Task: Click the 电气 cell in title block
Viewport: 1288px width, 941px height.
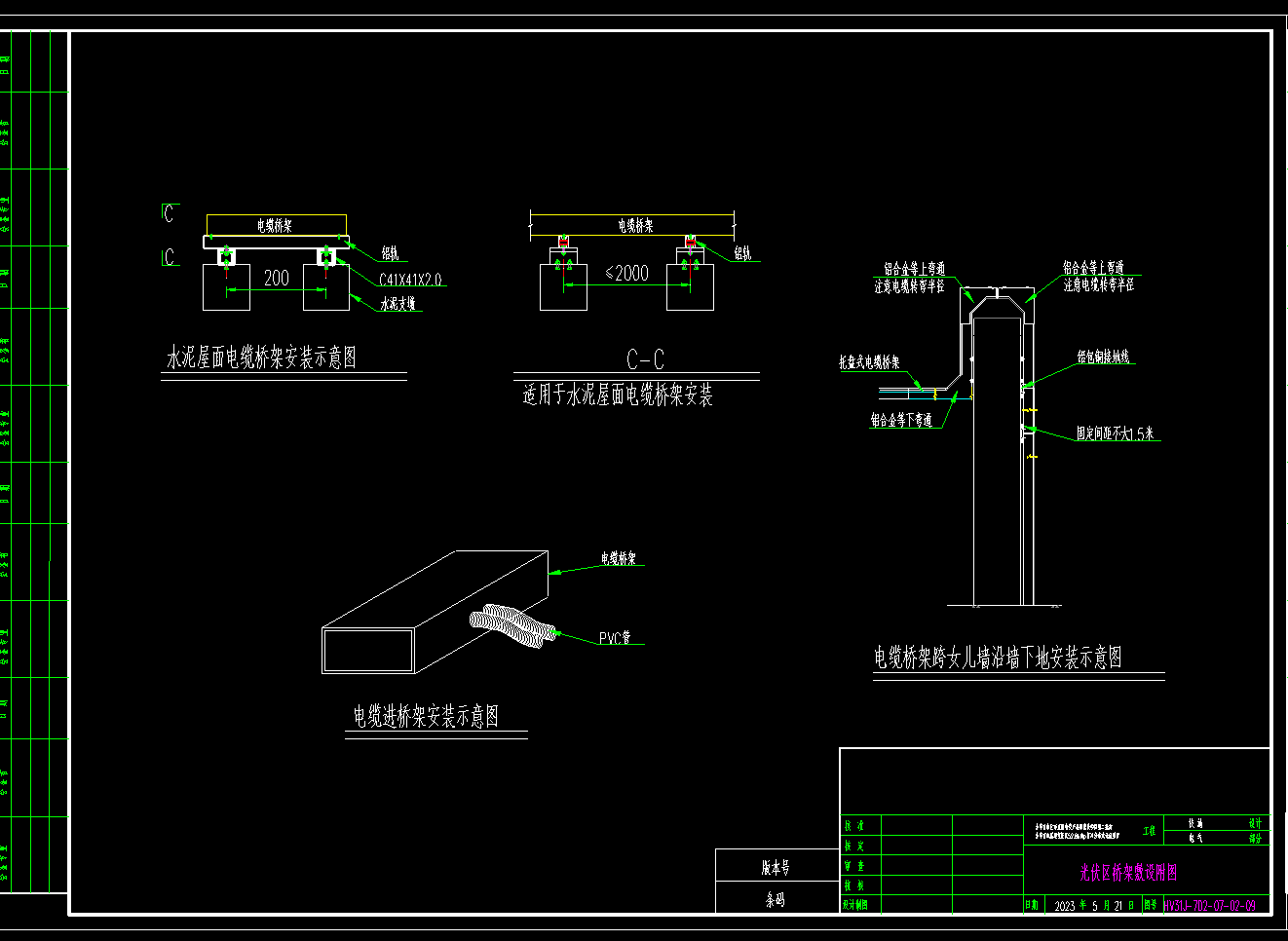Action: 1195,838
